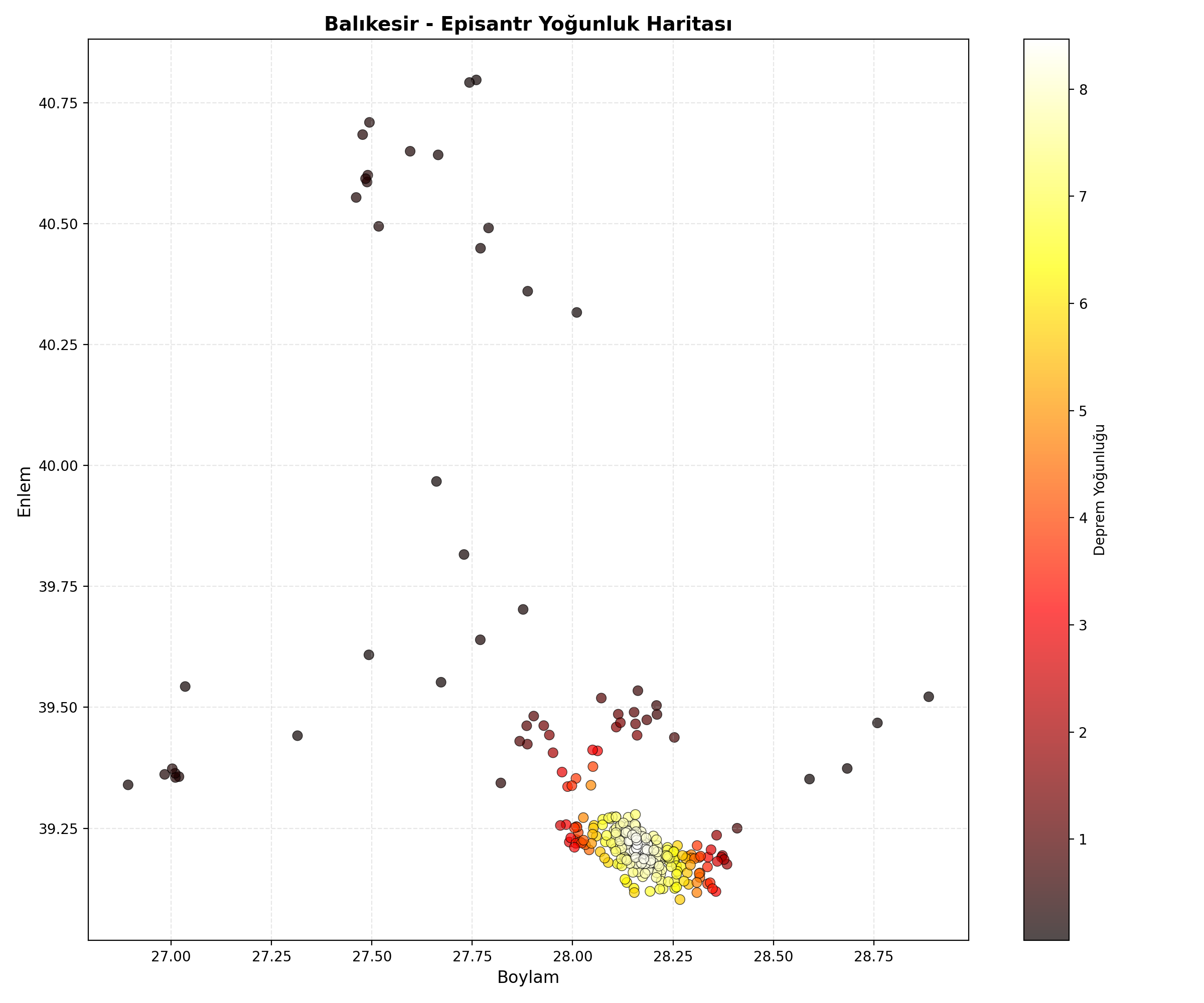Click the colorbar tick label "6"
1204x1003 pixels.
coord(1083,304)
